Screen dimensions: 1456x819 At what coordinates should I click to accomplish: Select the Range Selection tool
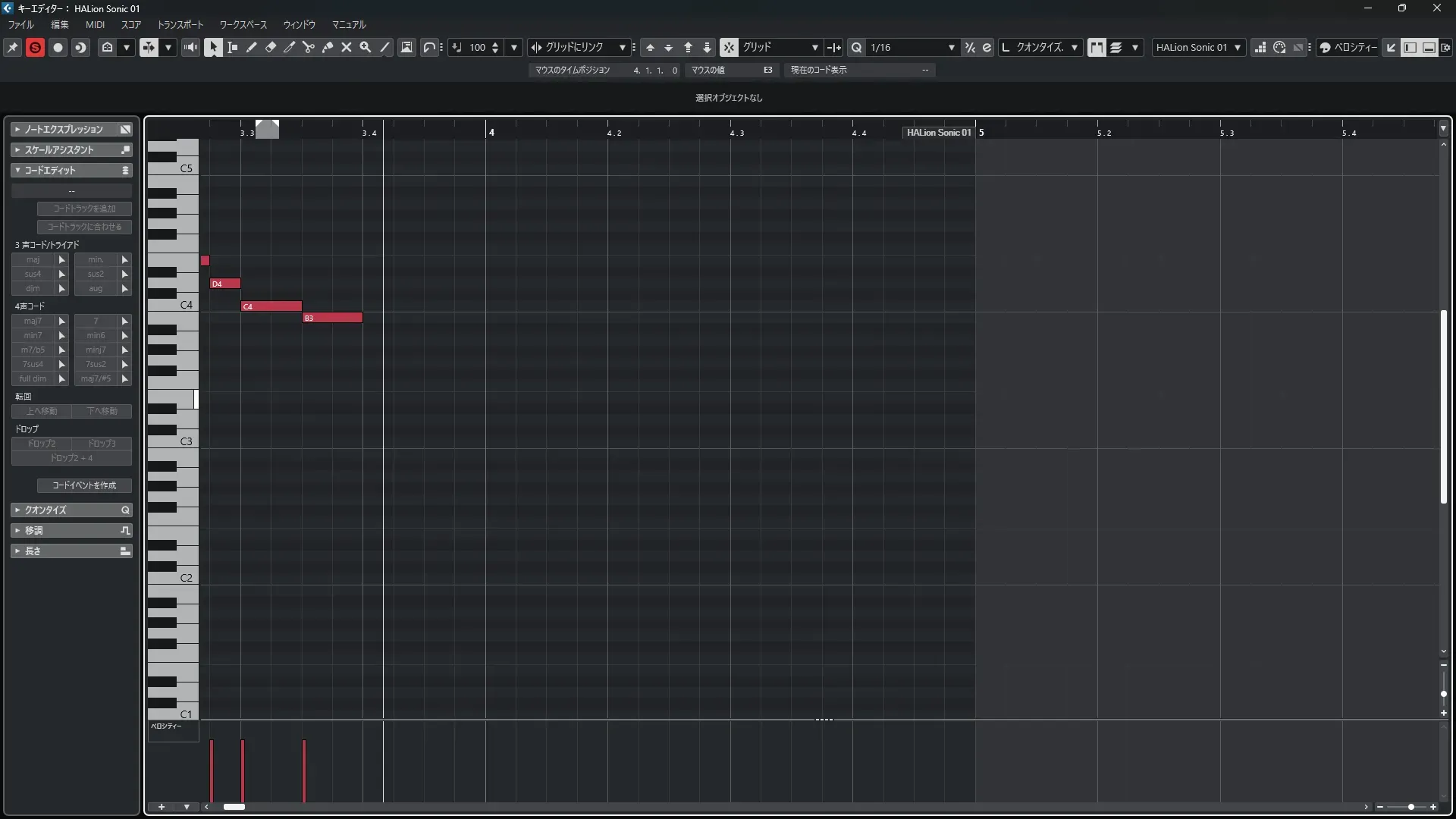(233, 47)
